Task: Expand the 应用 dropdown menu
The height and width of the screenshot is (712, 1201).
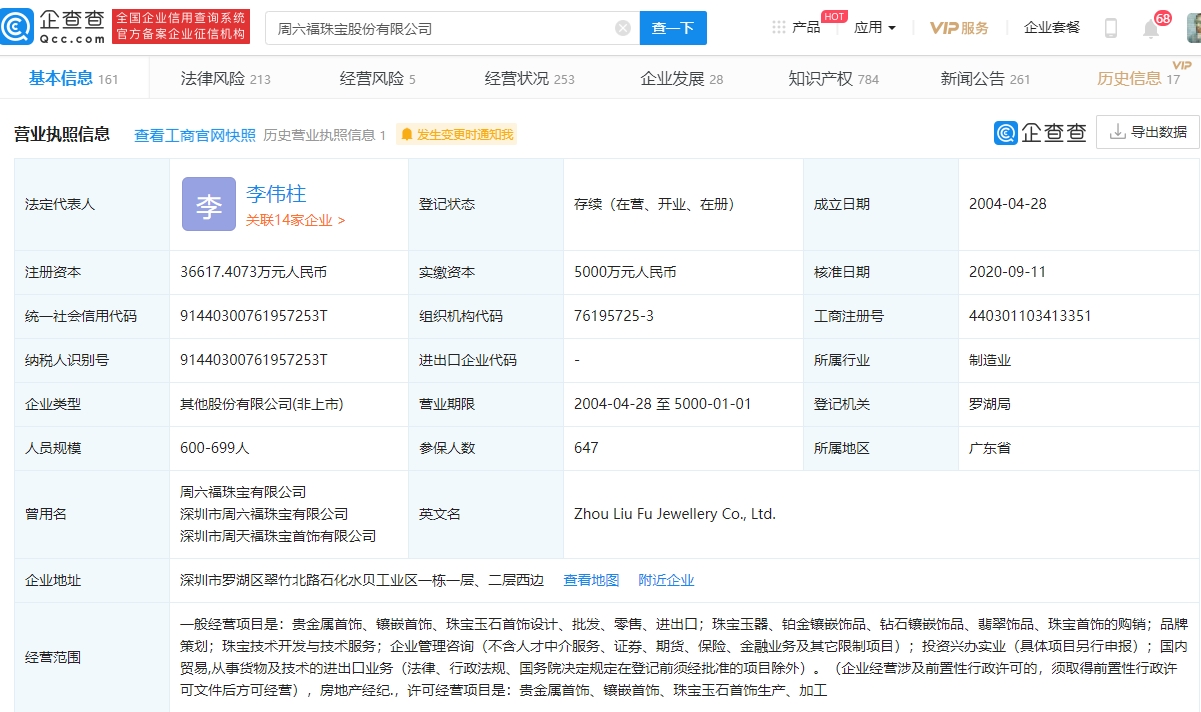Action: (874, 28)
